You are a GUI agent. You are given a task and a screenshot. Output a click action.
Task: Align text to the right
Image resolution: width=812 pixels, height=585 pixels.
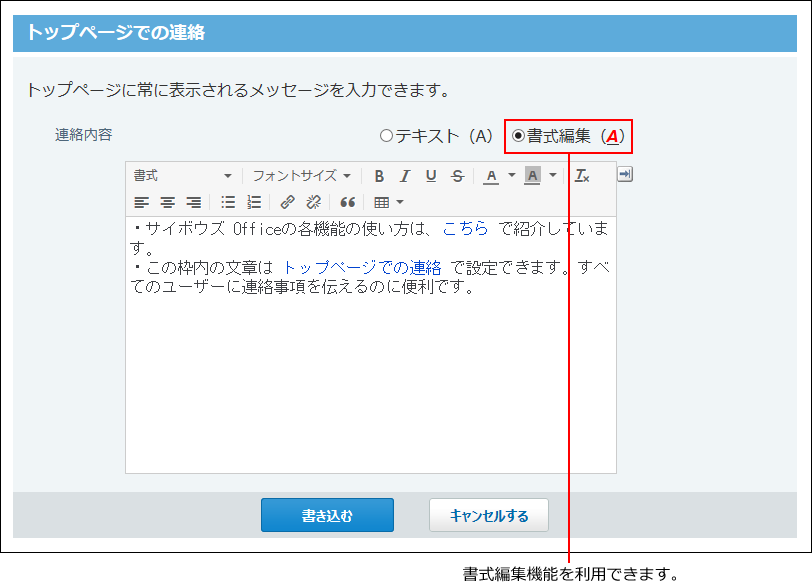click(193, 202)
